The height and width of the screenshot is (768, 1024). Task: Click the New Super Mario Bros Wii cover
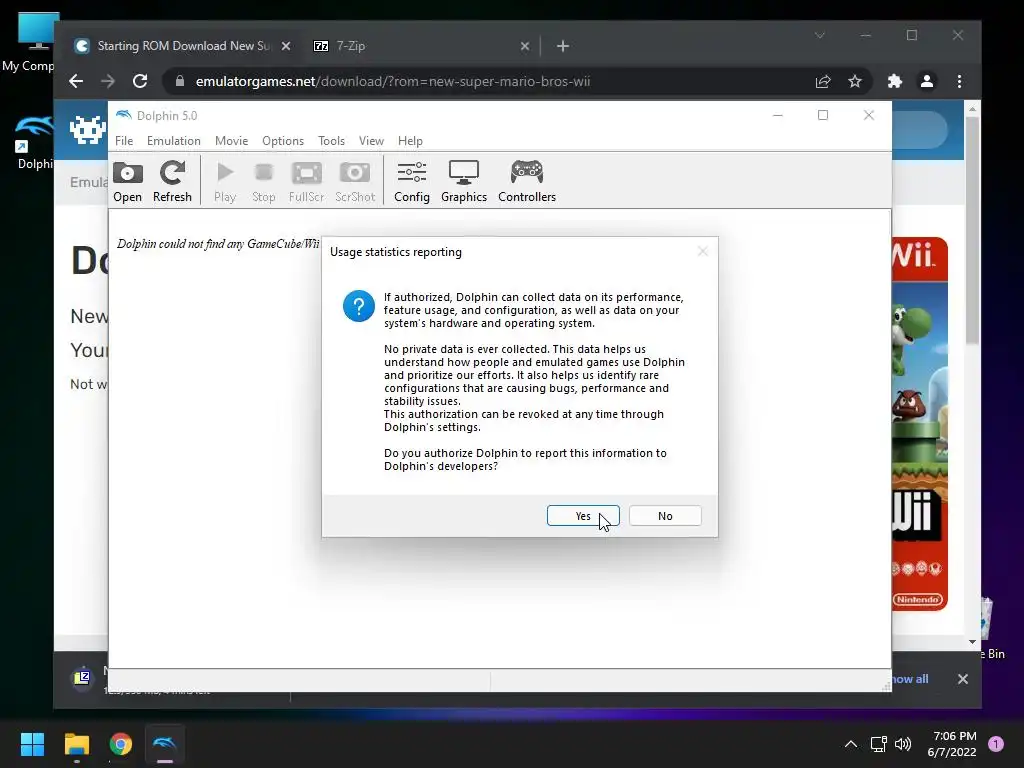(920, 424)
